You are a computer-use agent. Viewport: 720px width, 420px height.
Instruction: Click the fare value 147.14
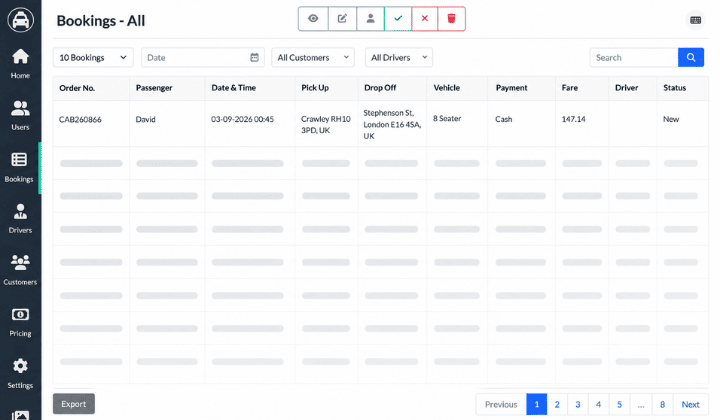574,119
